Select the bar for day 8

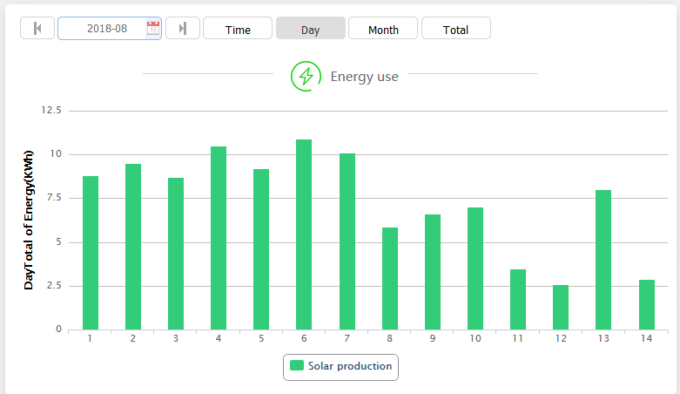(389, 279)
